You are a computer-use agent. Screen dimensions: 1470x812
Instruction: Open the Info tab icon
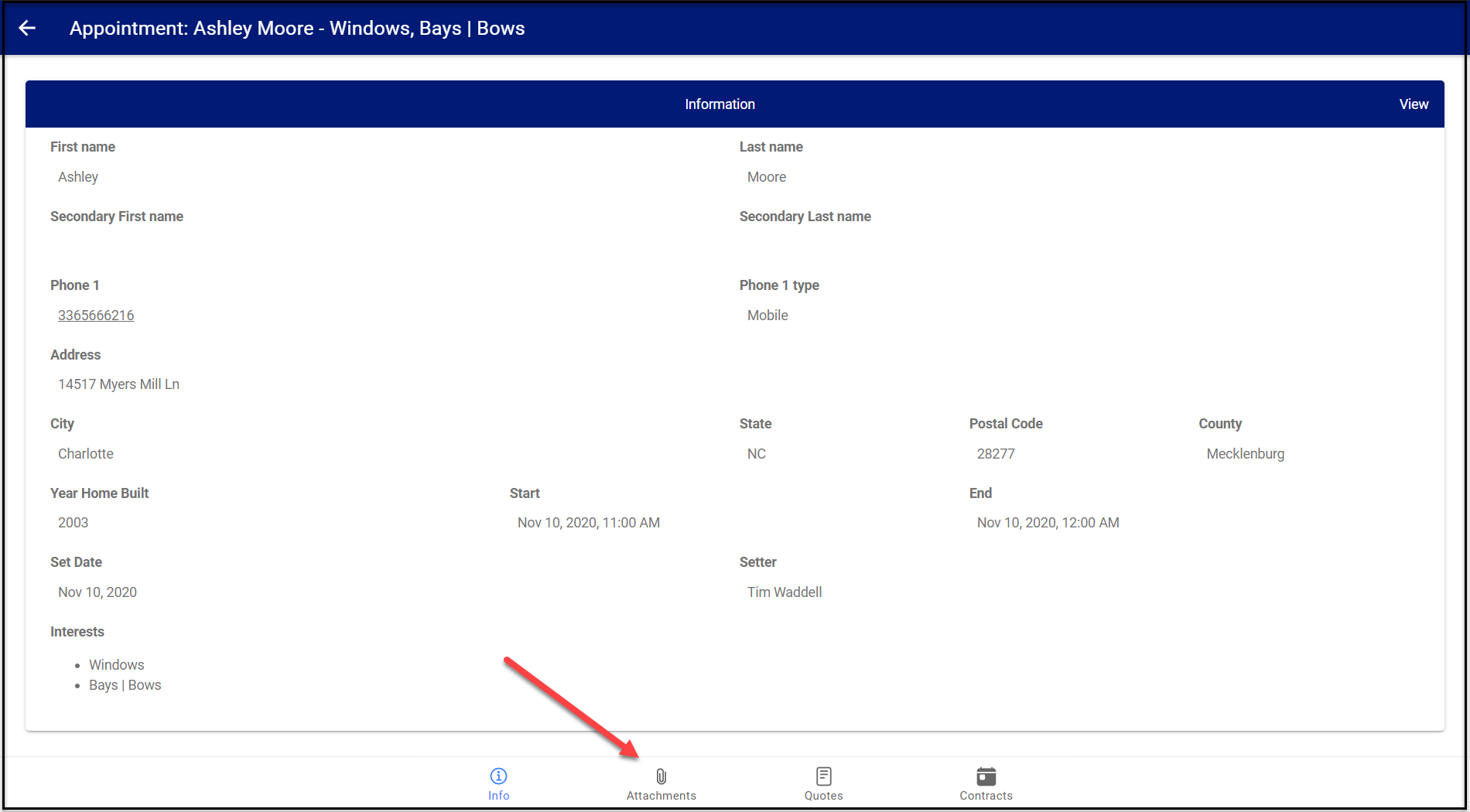[x=499, y=776]
